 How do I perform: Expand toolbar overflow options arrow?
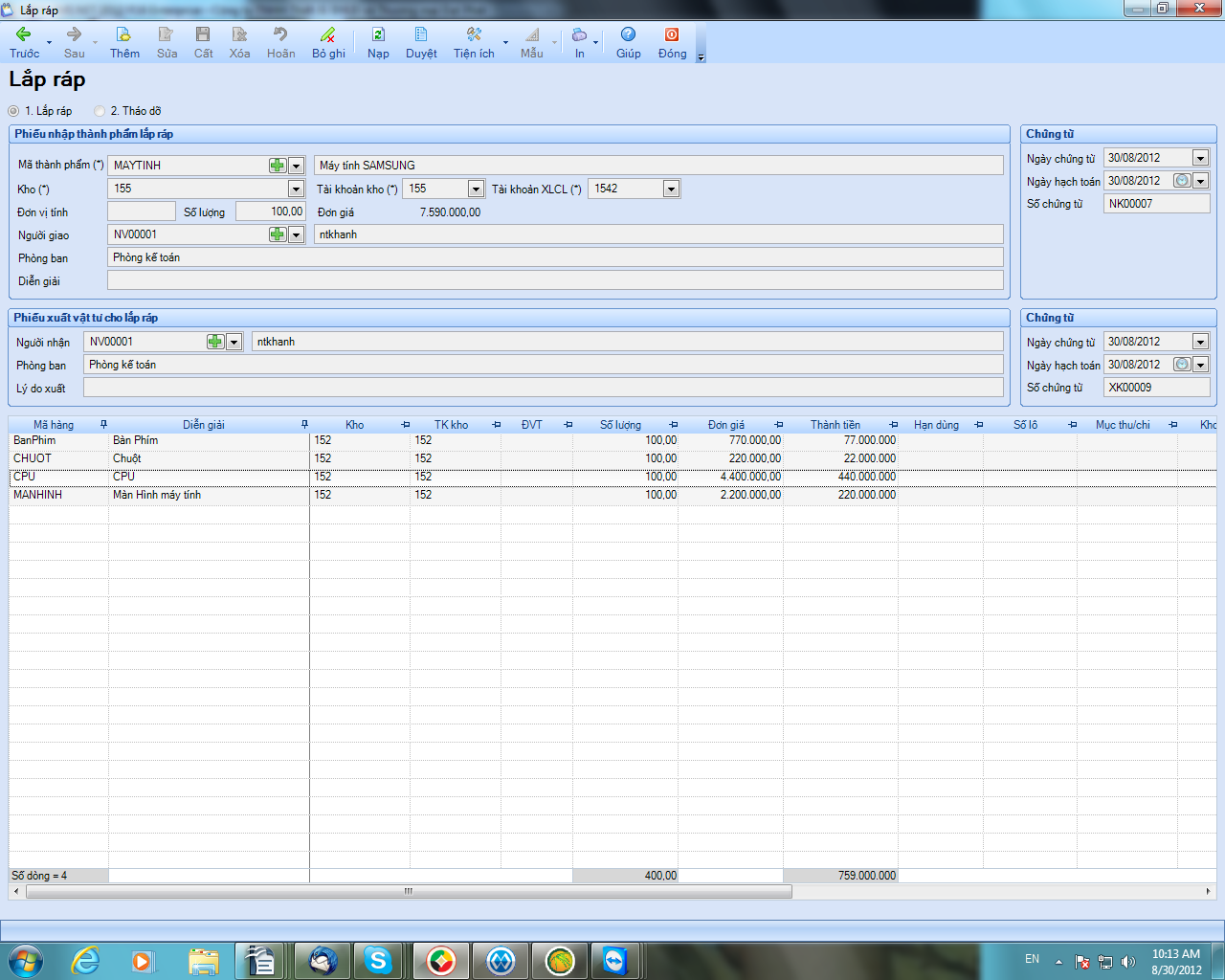701,57
